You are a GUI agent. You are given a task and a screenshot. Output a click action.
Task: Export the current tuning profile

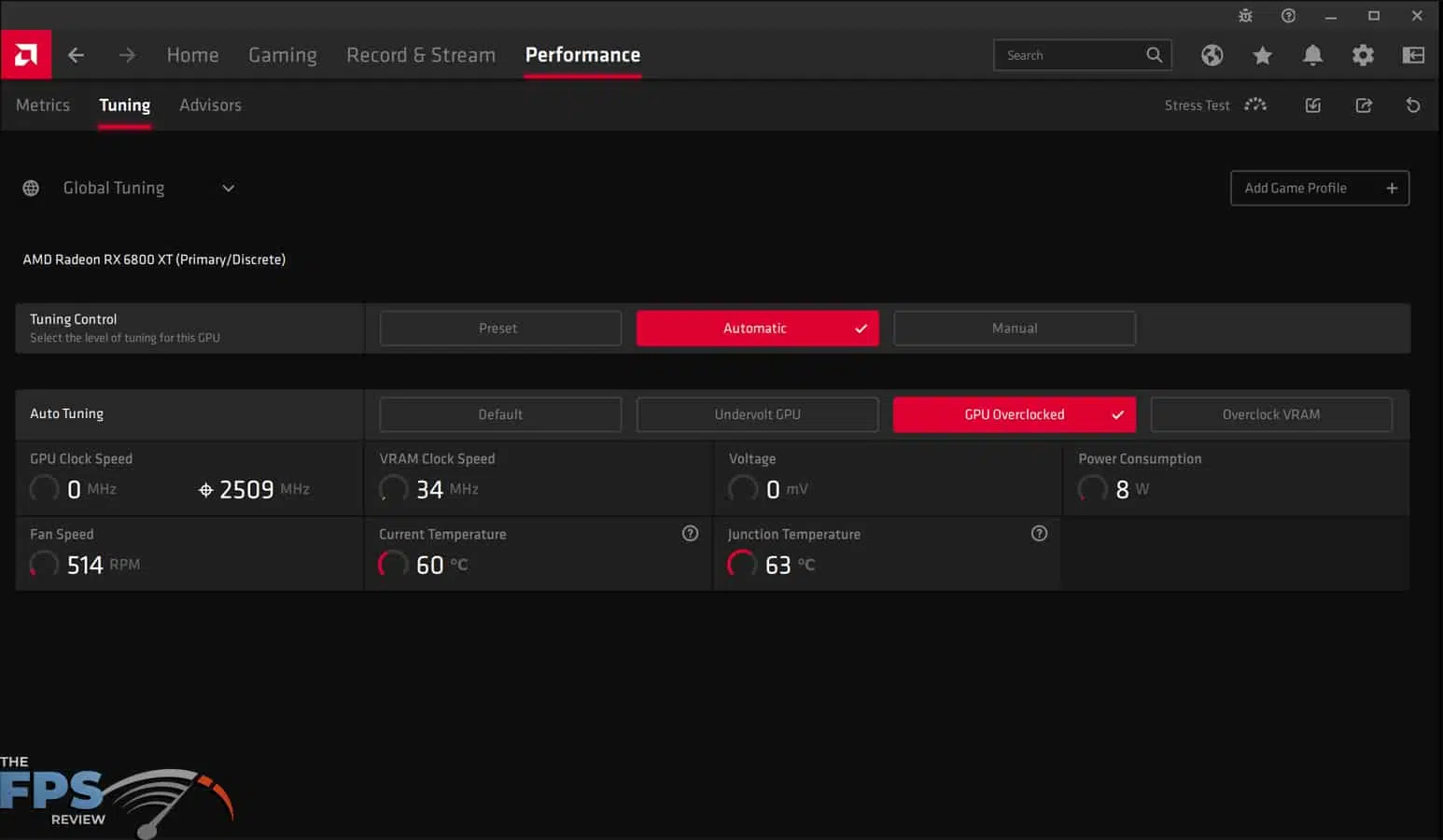click(1364, 105)
